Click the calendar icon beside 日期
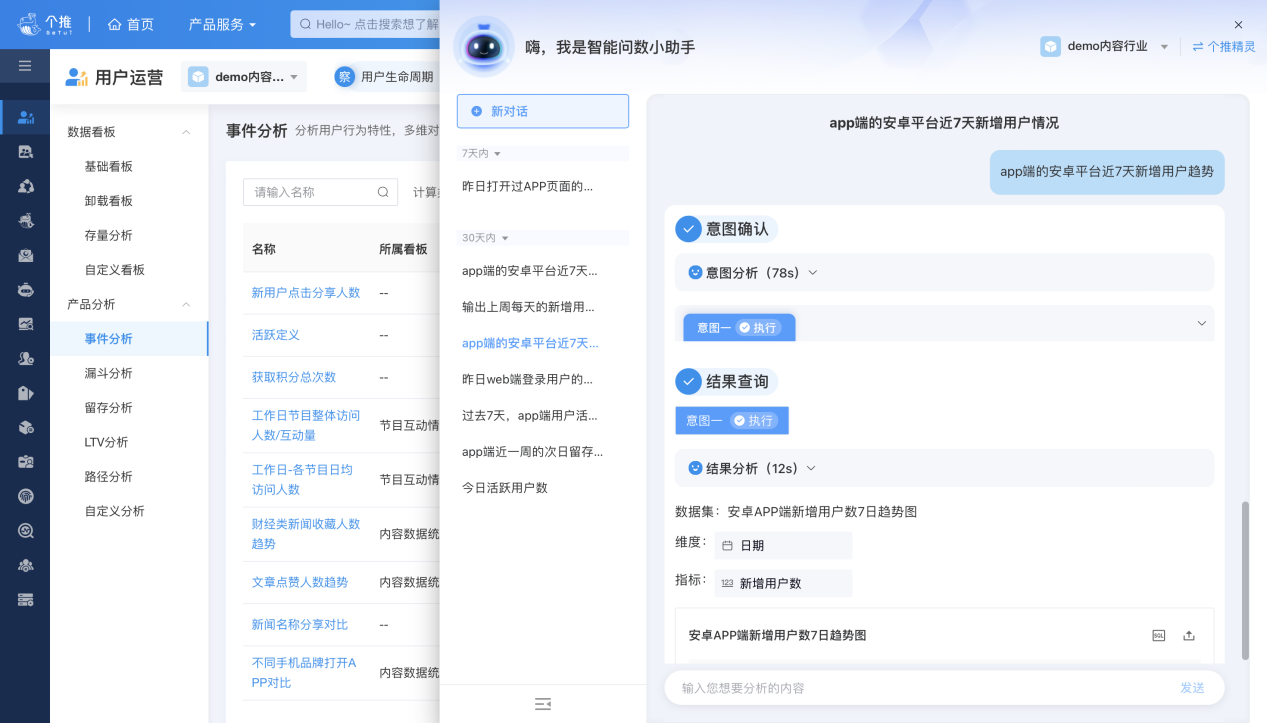The width and height of the screenshot is (1267, 723). coord(727,546)
